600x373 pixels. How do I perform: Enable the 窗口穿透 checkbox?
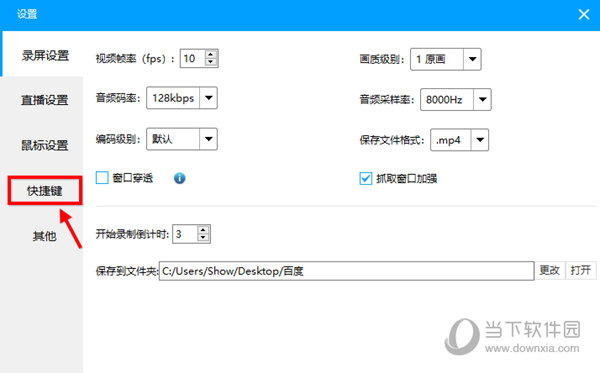click(x=102, y=178)
